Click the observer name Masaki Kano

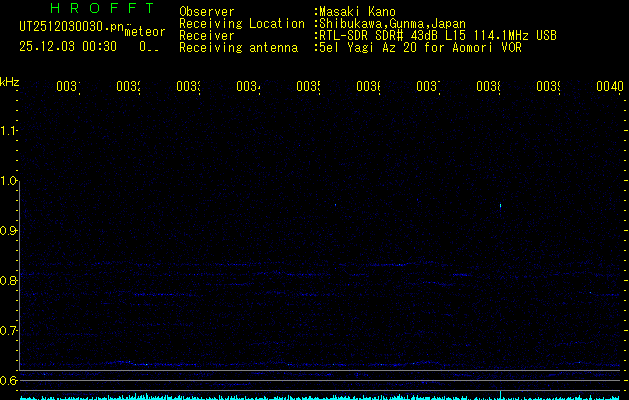point(357,12)
